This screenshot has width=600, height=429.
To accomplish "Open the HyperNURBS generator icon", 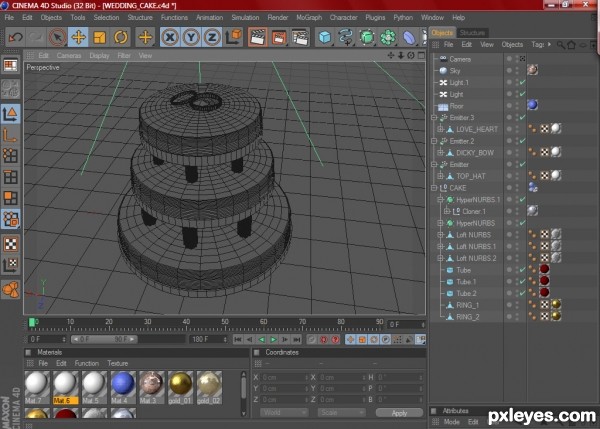I will 367,37.
